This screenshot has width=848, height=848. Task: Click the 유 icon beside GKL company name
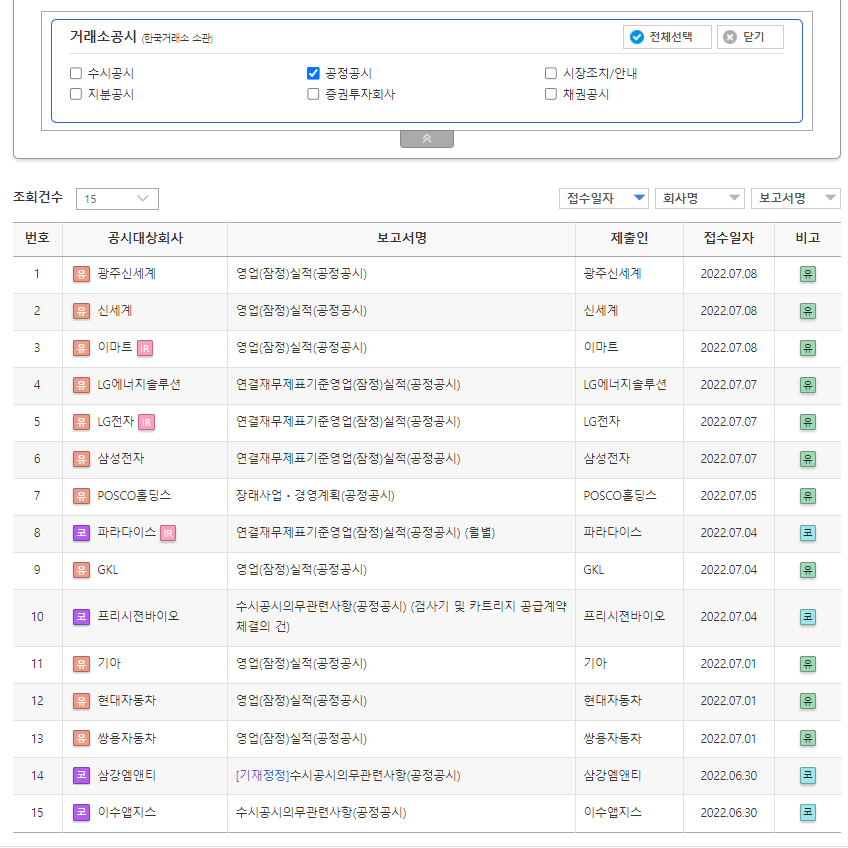click(x=81, y=570)
